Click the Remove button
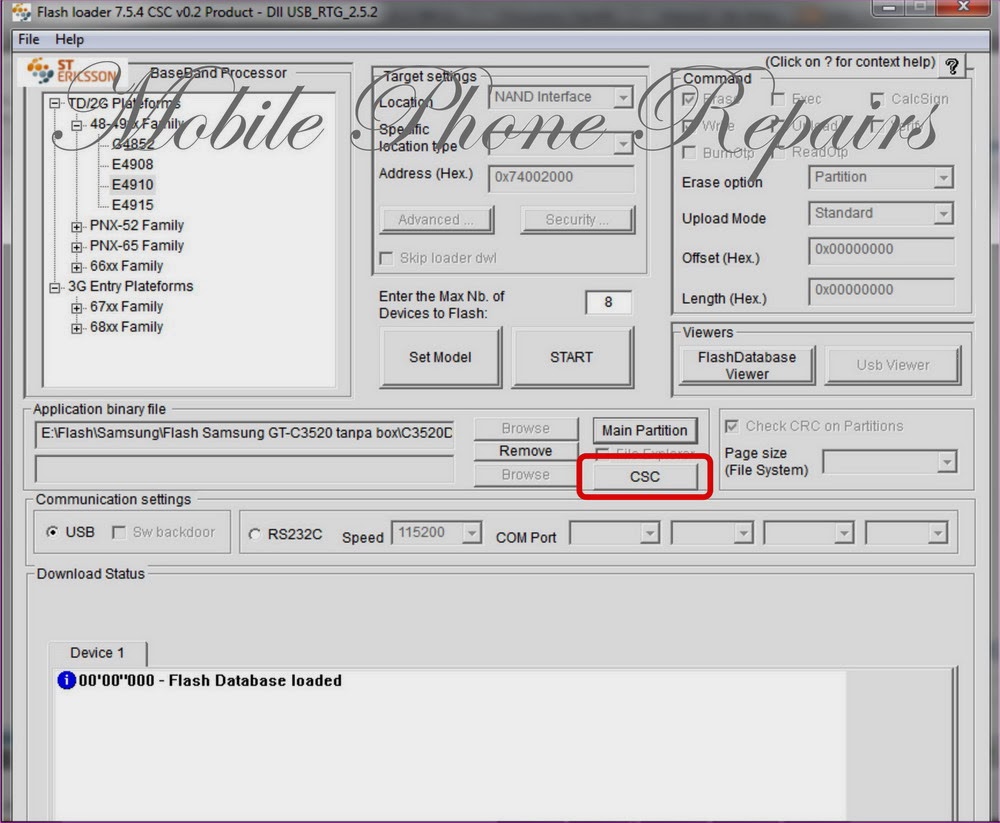This screenshot has width=1000, height=823. [526, 451]
